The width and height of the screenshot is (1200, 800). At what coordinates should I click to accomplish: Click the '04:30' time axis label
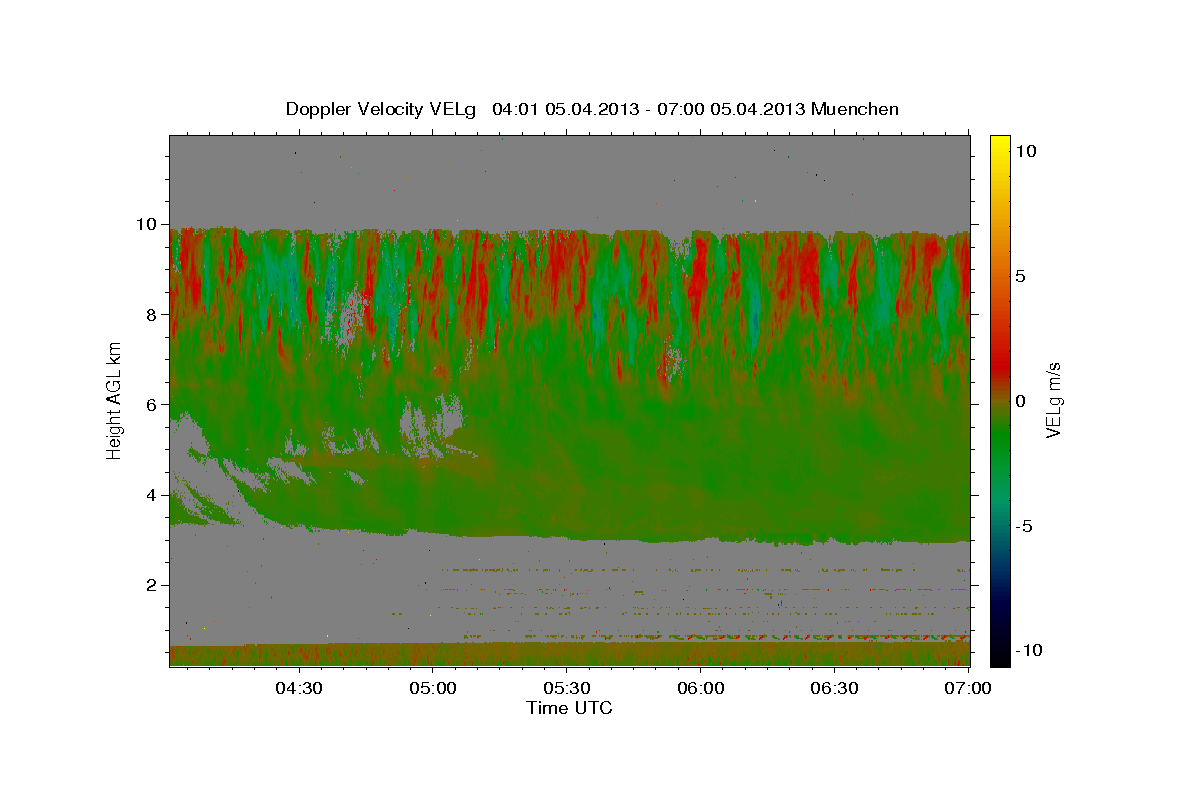[298, 688]
